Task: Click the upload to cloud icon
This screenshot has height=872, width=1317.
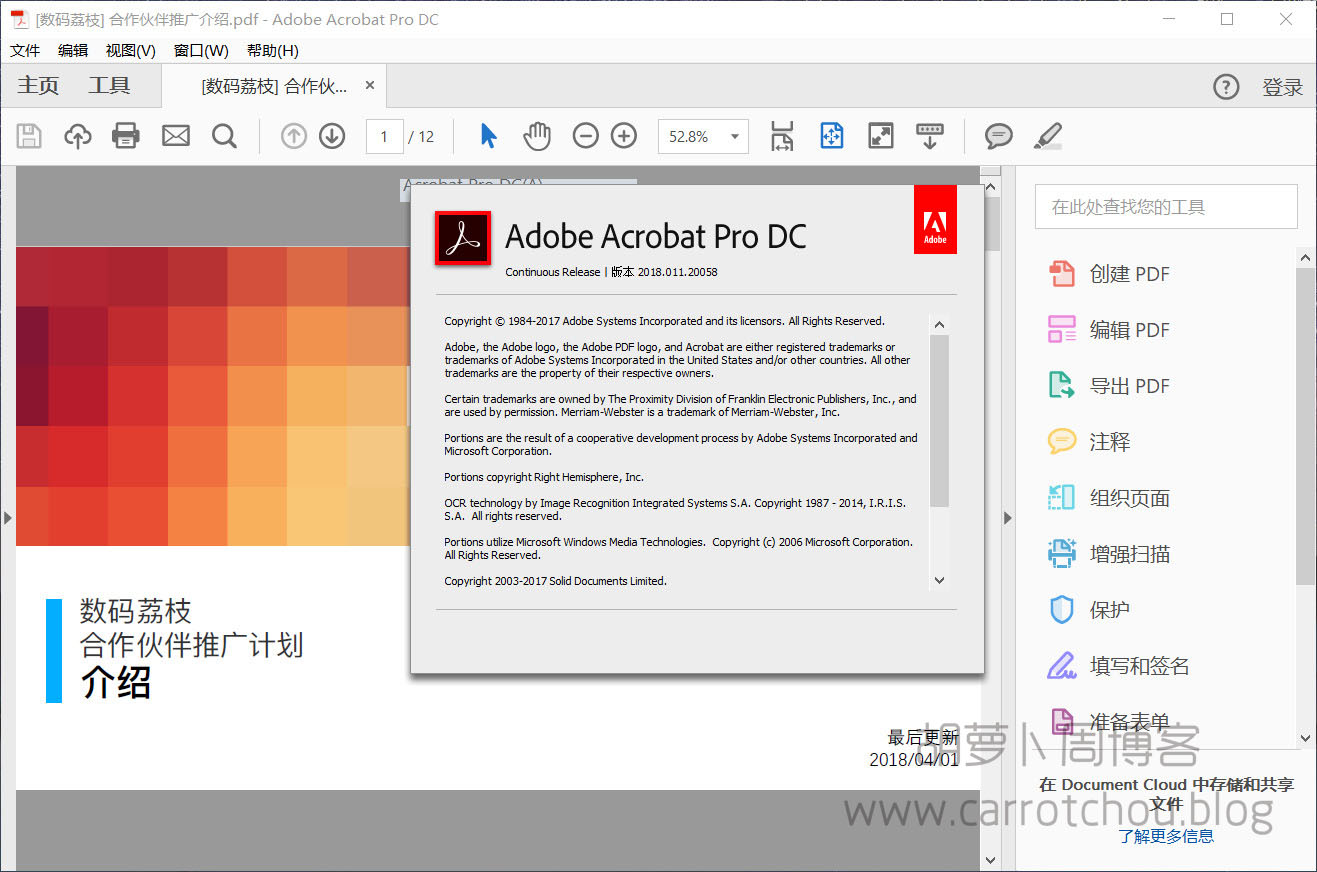Action: click(77, 136)
